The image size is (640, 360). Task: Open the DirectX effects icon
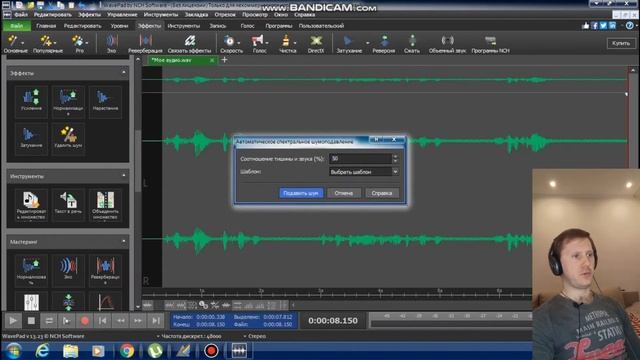pos(316,44)
